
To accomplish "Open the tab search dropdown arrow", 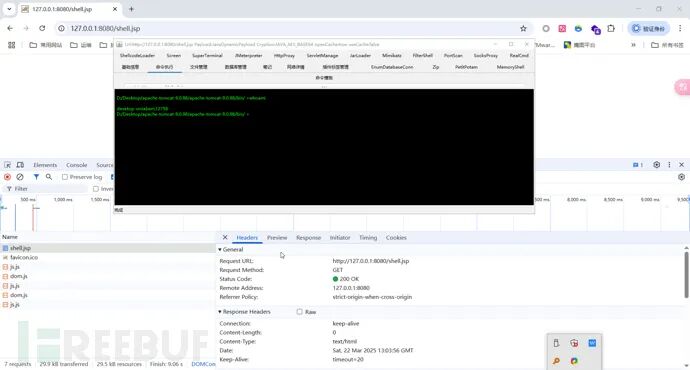I will [x=9, y=9].
